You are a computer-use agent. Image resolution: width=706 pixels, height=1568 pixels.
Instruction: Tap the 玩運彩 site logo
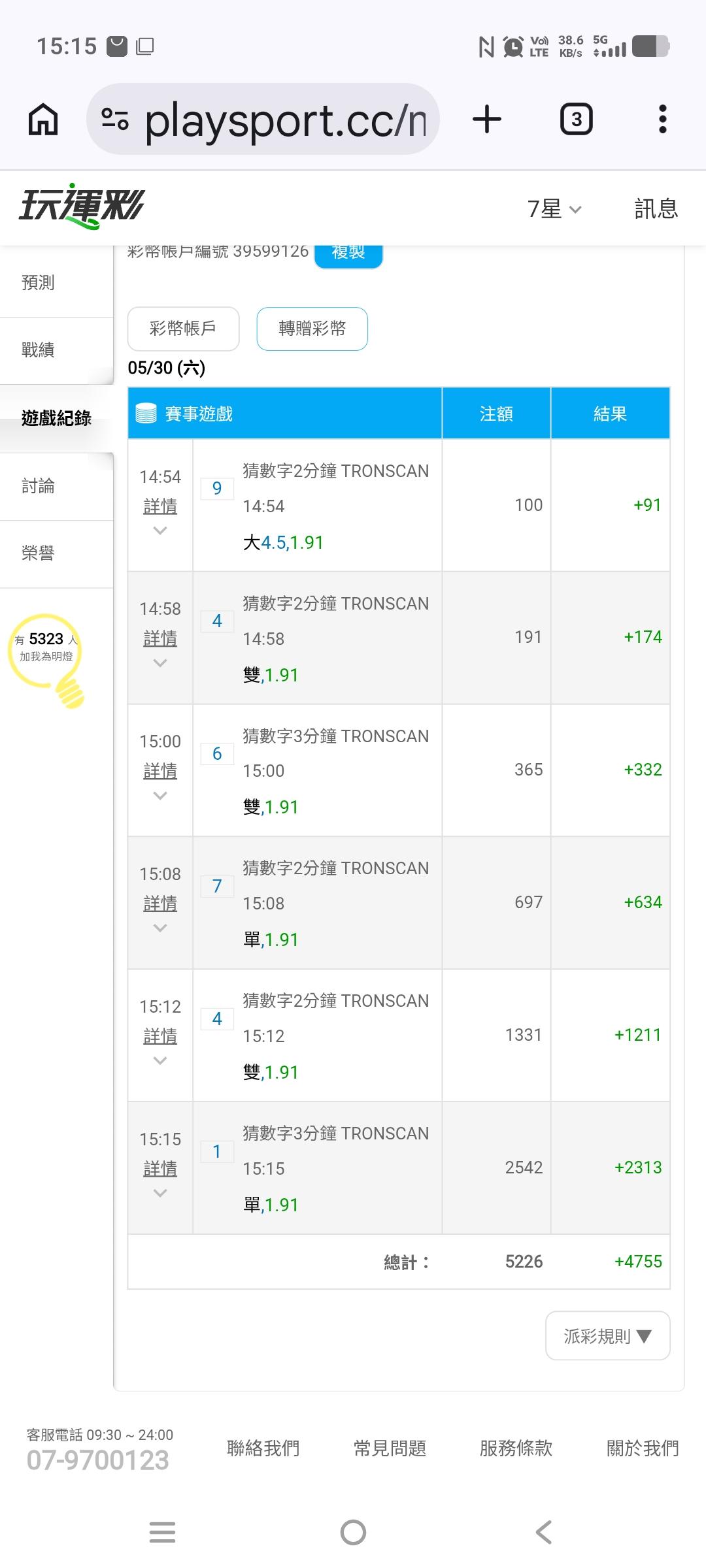click(81, 206)
